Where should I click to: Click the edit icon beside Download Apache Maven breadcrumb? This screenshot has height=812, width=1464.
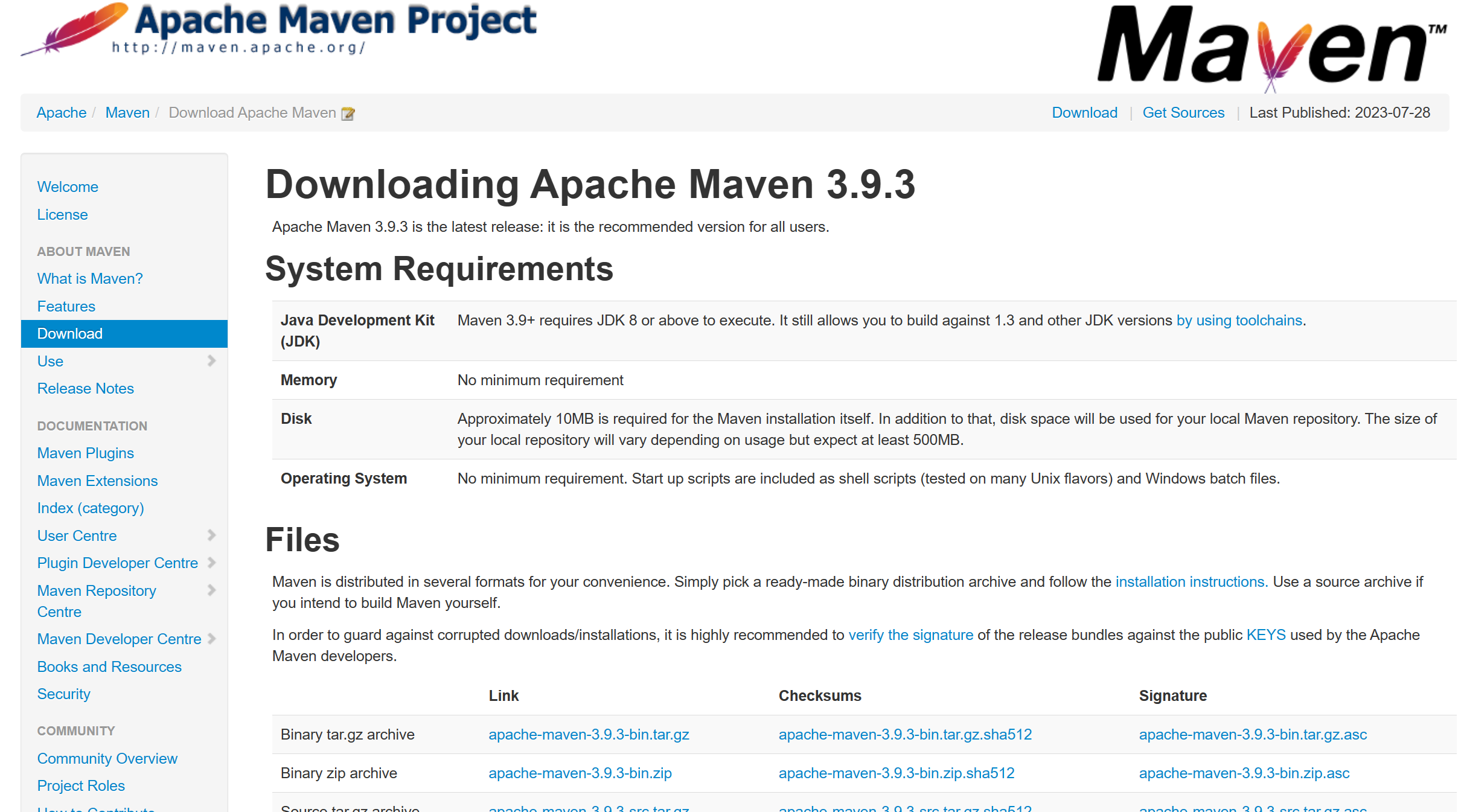pyautogui.click(x=348, y=113)
